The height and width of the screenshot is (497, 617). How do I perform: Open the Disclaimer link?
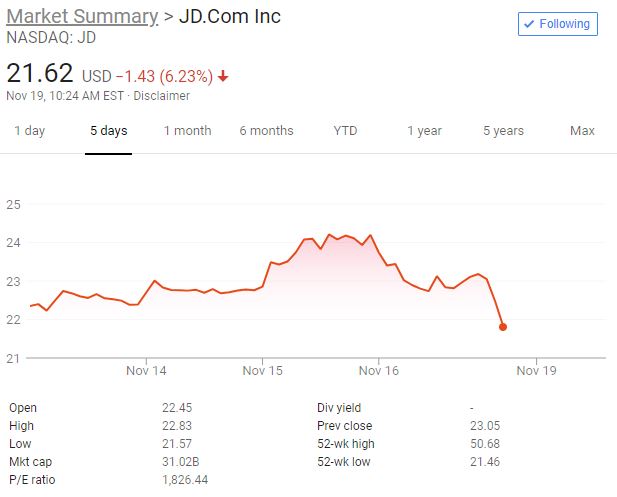click(x=161, y=96)
